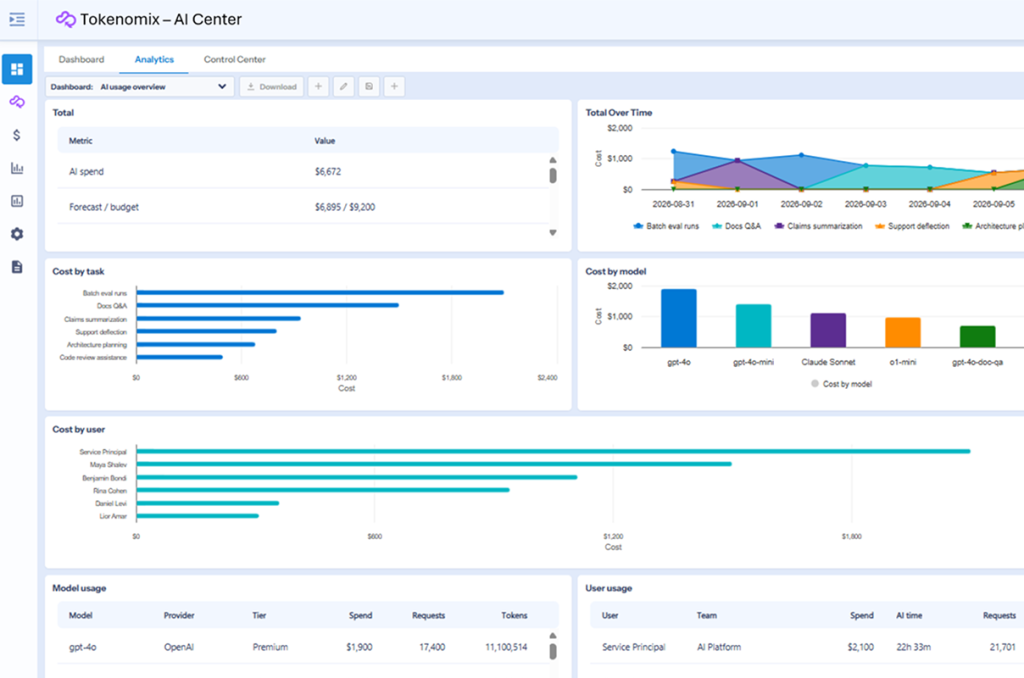Open the document page sidebar icon
Viewport: 1024px width, 678px height.
[17, 266]
